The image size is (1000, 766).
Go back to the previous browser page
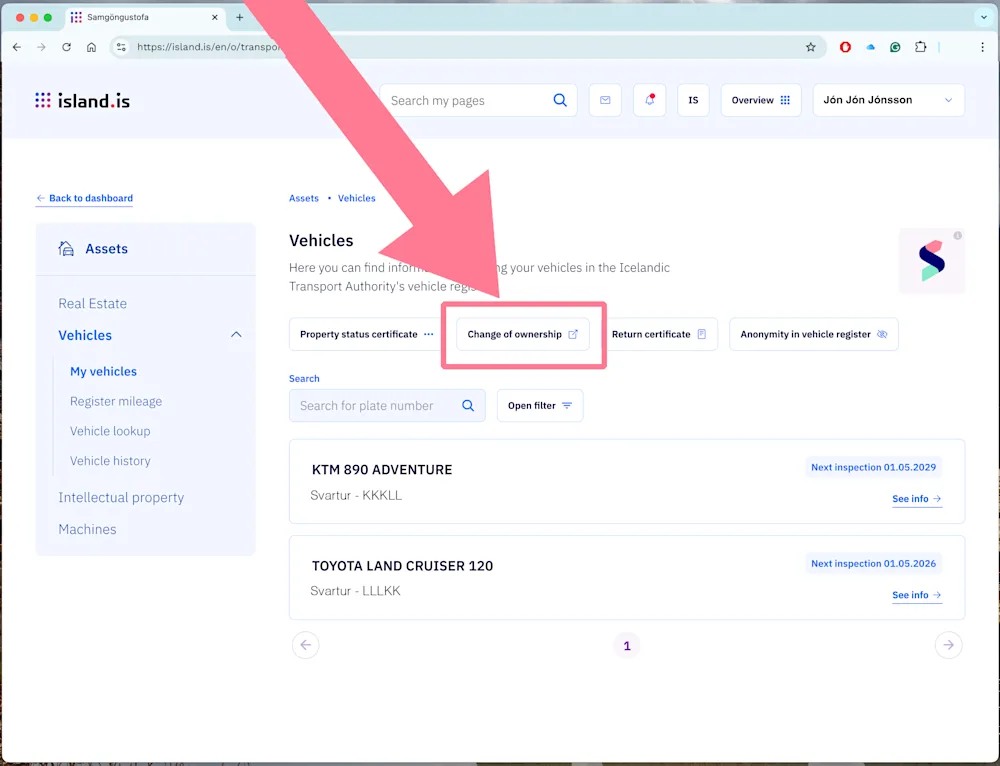coord(17,47)
